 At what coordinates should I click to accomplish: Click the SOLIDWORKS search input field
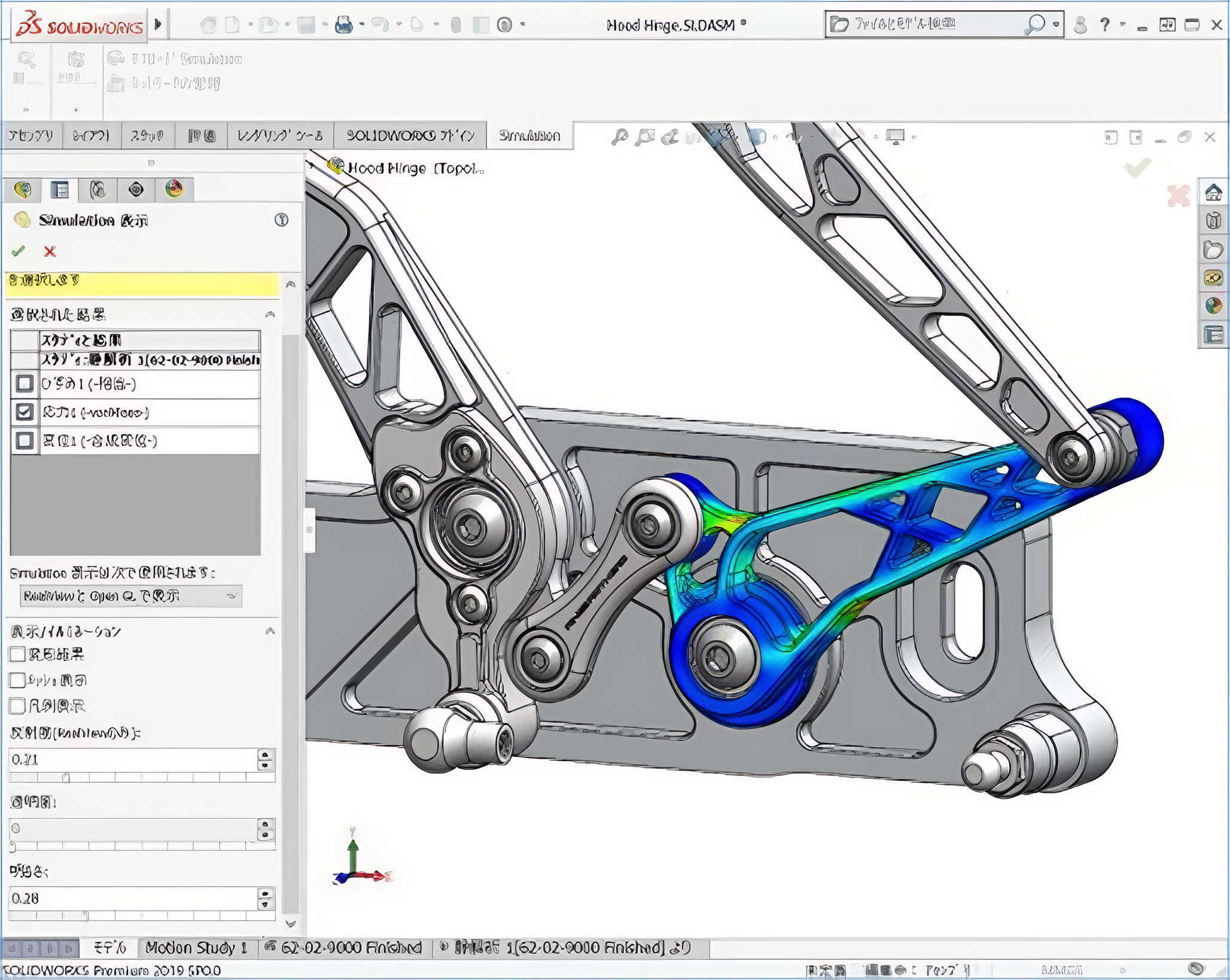(x=933, y=25)
